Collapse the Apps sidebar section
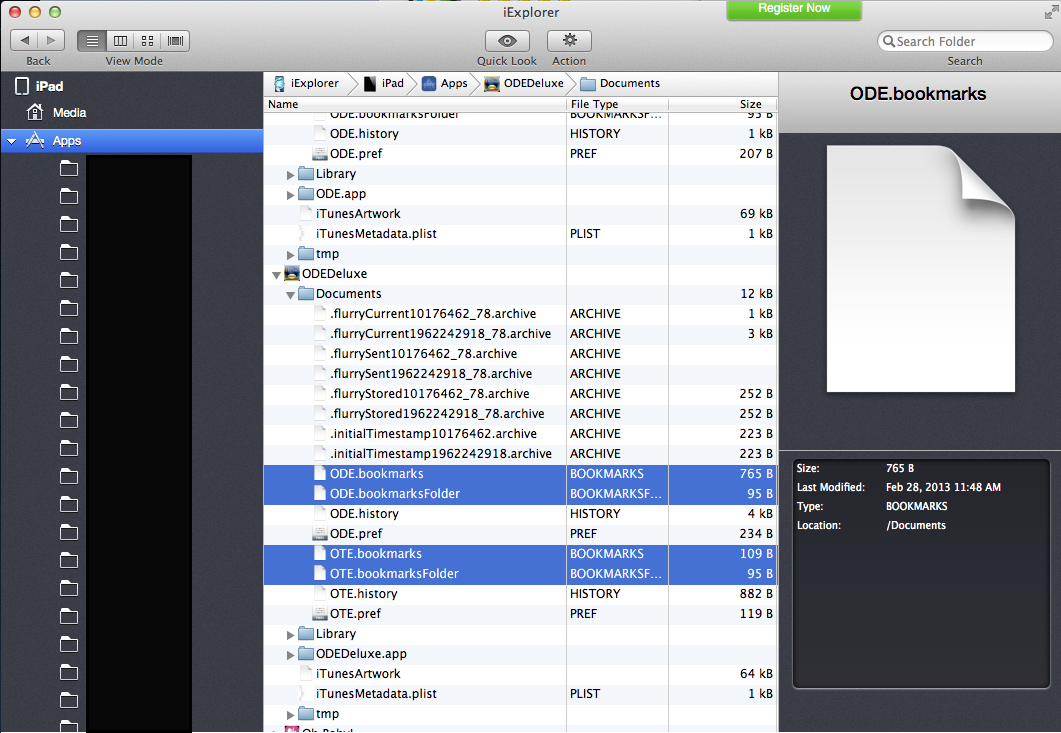This screenshot has width=1061, height=733. (12, 141)
